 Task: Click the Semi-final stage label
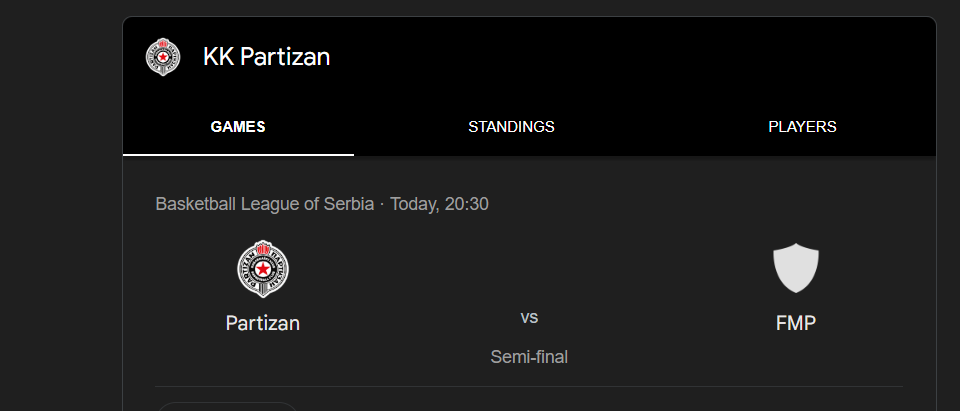529,356
